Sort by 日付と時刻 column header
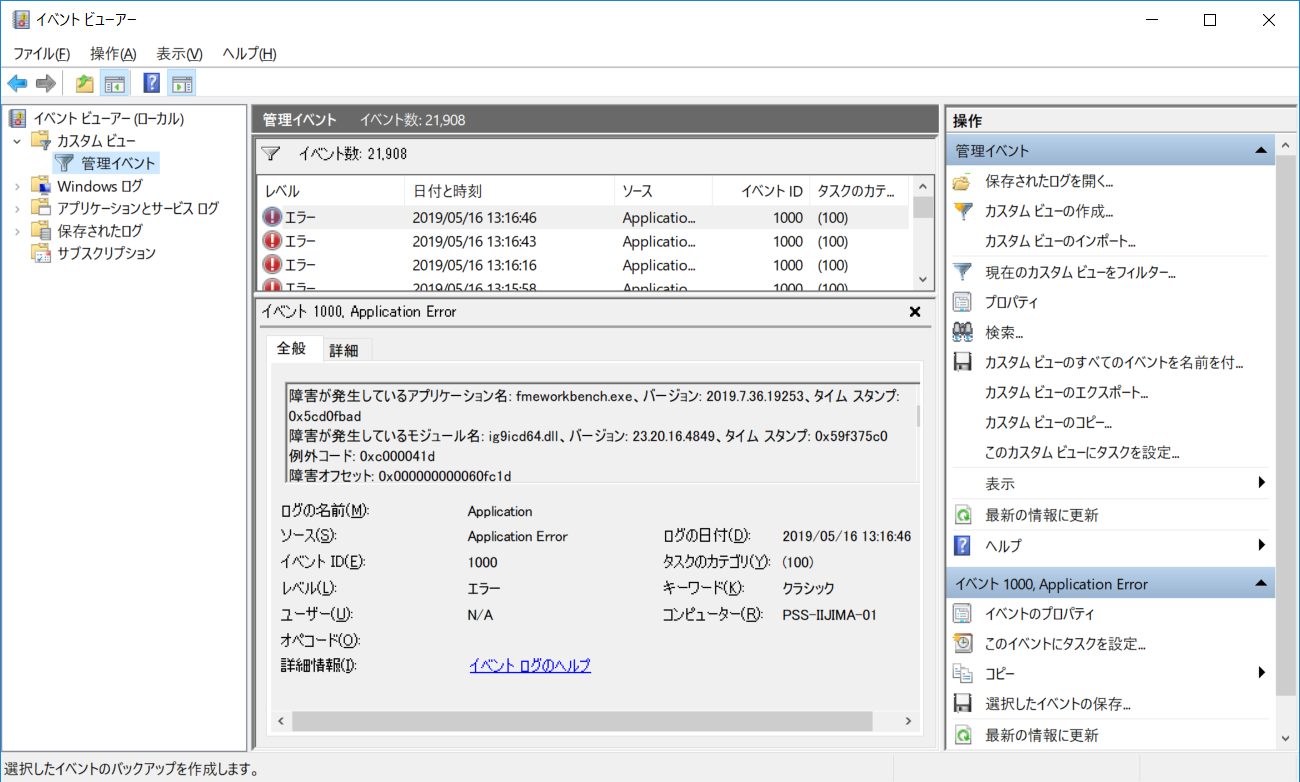Viewport: 1300px width, 782px height. click(510, 191)
